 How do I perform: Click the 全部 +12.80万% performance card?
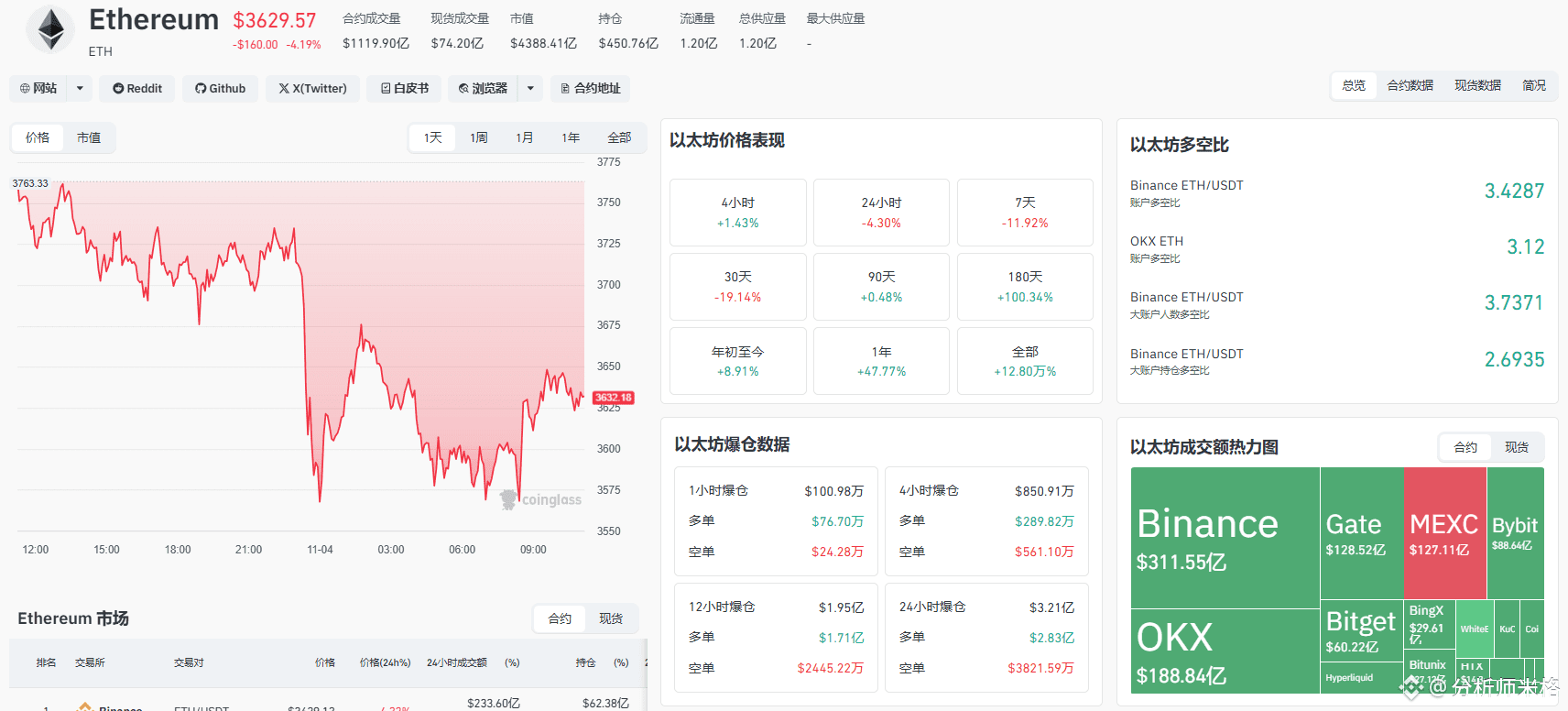coord(1025,361)
